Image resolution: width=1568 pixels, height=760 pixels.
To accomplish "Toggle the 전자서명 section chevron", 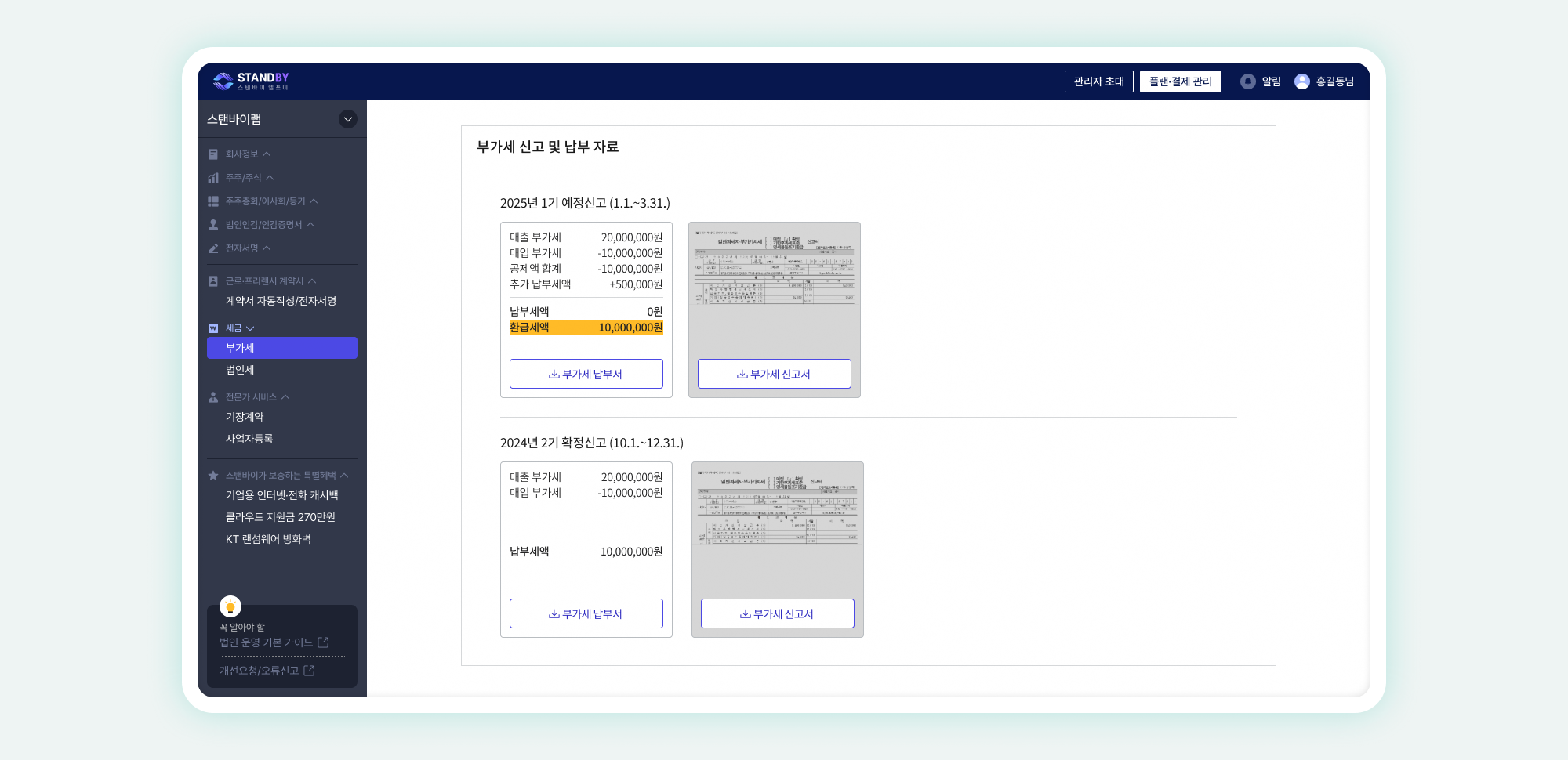I will (x=267, y=248).
